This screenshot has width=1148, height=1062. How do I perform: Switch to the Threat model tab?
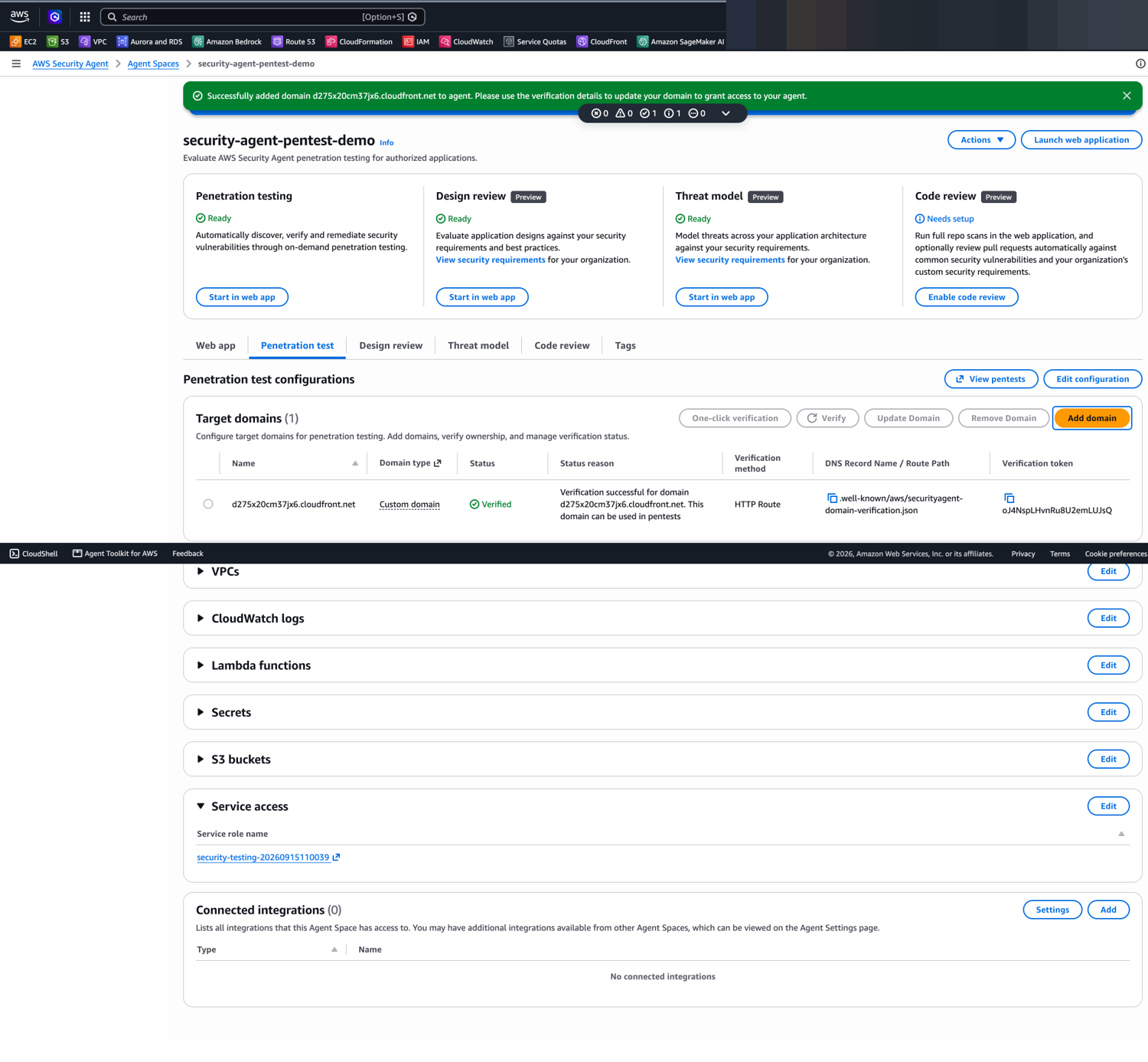pos(478,345)
